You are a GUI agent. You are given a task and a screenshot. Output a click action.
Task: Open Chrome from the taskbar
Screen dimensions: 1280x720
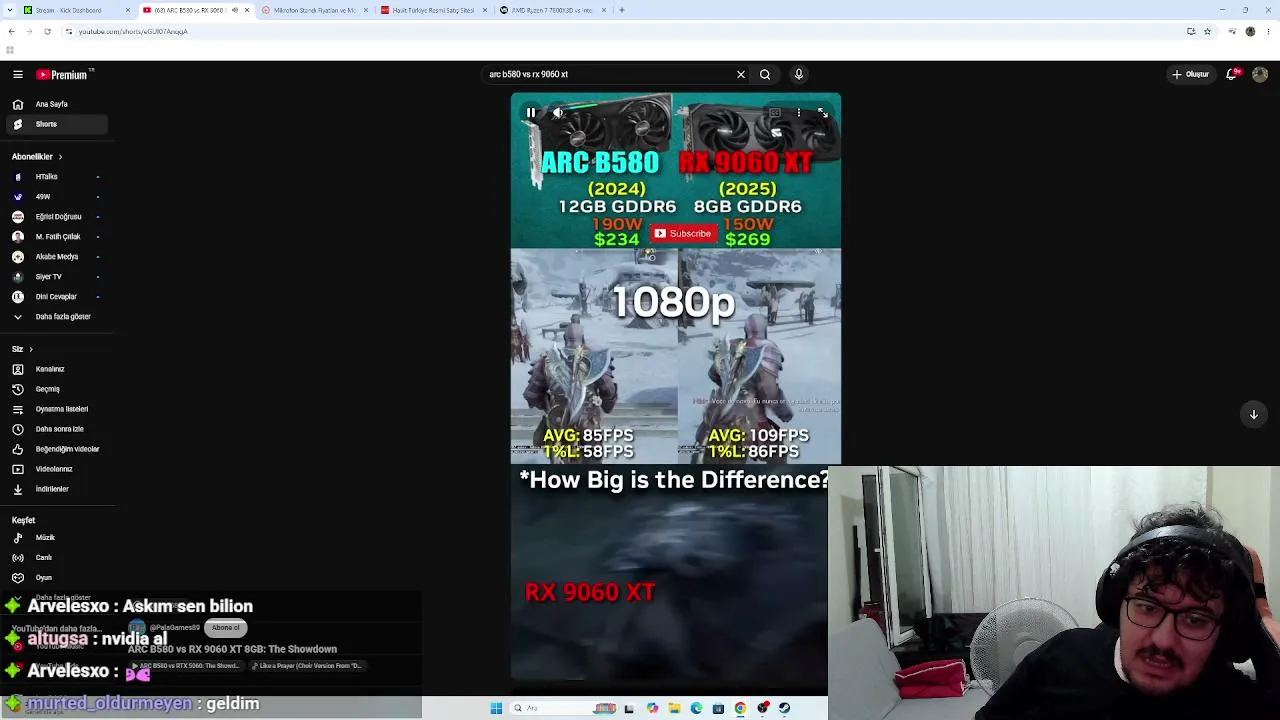pos(740,709)
